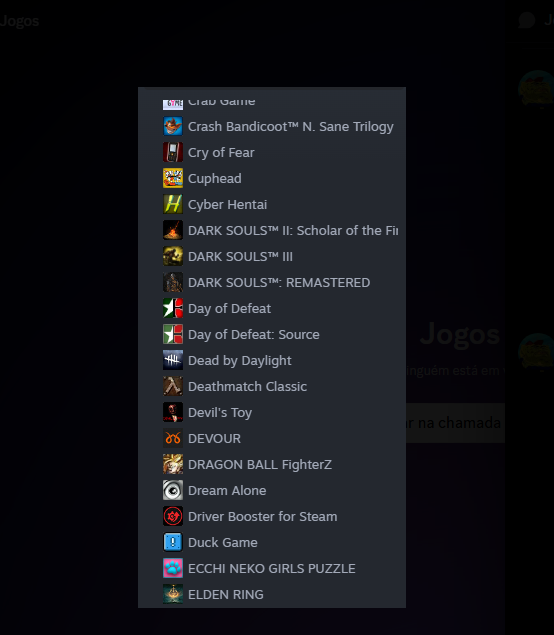Click the Duck Game exclamation icon
The width and height of the screenshot is (554, 635).
point(173,542)
